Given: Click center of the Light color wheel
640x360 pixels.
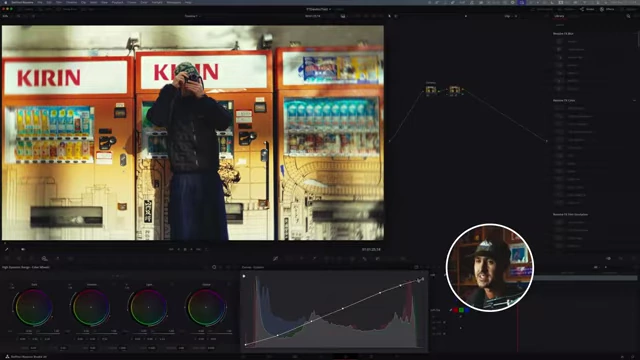Looking at the screenshot, I should 148,307.
